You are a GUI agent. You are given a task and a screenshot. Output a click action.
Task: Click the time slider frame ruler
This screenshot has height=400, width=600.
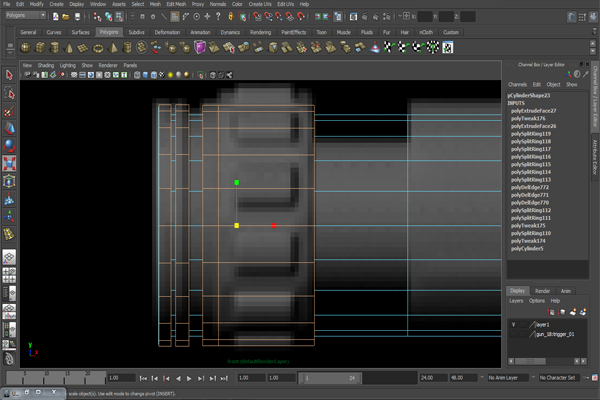pyautogui.click(x=55, y=377)
